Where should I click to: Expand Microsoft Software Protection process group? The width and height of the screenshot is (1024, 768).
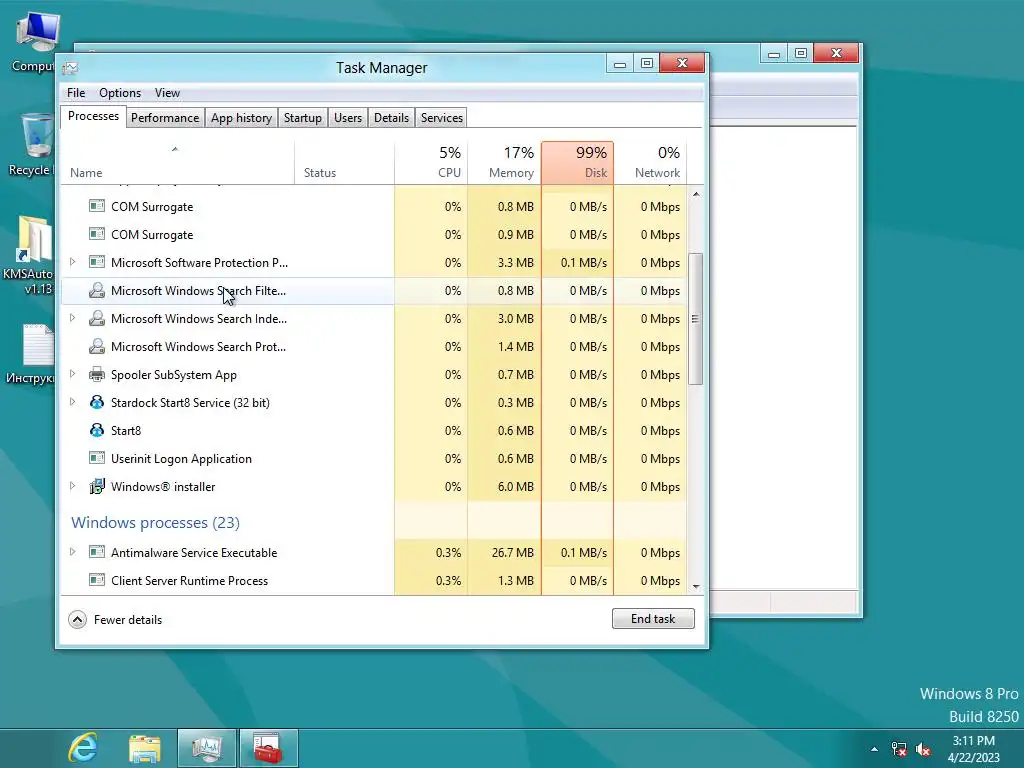click(72, 262)
